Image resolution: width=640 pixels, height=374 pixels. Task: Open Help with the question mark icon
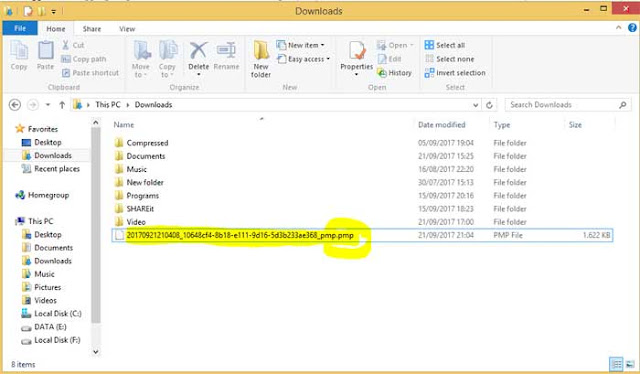(632, 28)
